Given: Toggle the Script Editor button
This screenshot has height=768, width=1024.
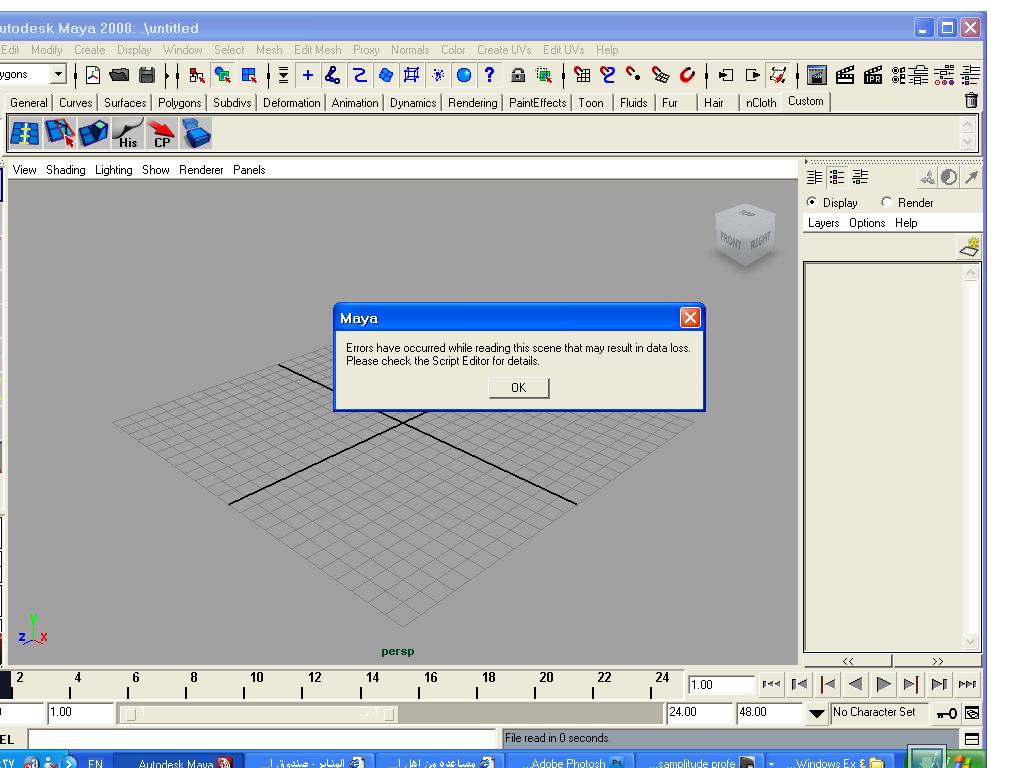Looking at the screenshot, I should pos(972,739).
